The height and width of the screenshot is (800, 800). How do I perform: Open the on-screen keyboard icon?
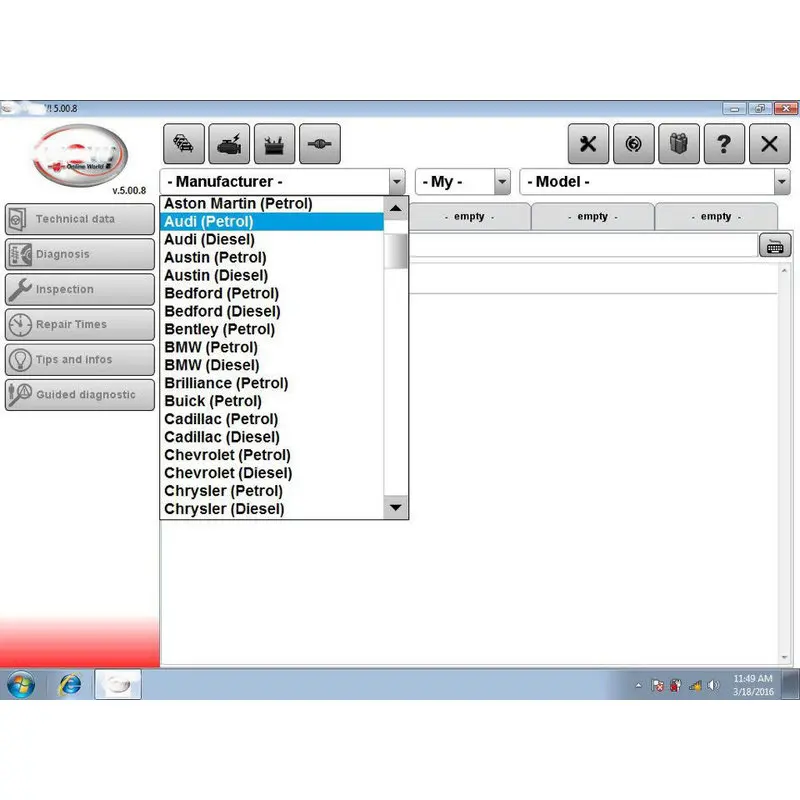click(x=774, y=246)
